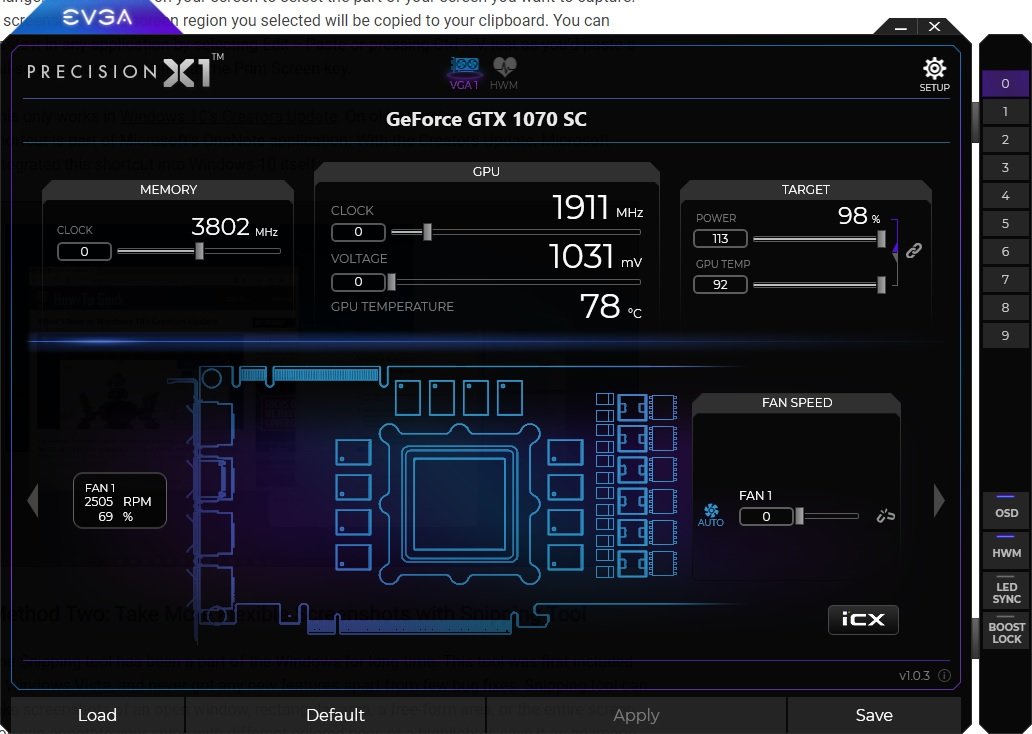Click the GPU clock slider handle

pyautogui.click(x=427, y=232)
